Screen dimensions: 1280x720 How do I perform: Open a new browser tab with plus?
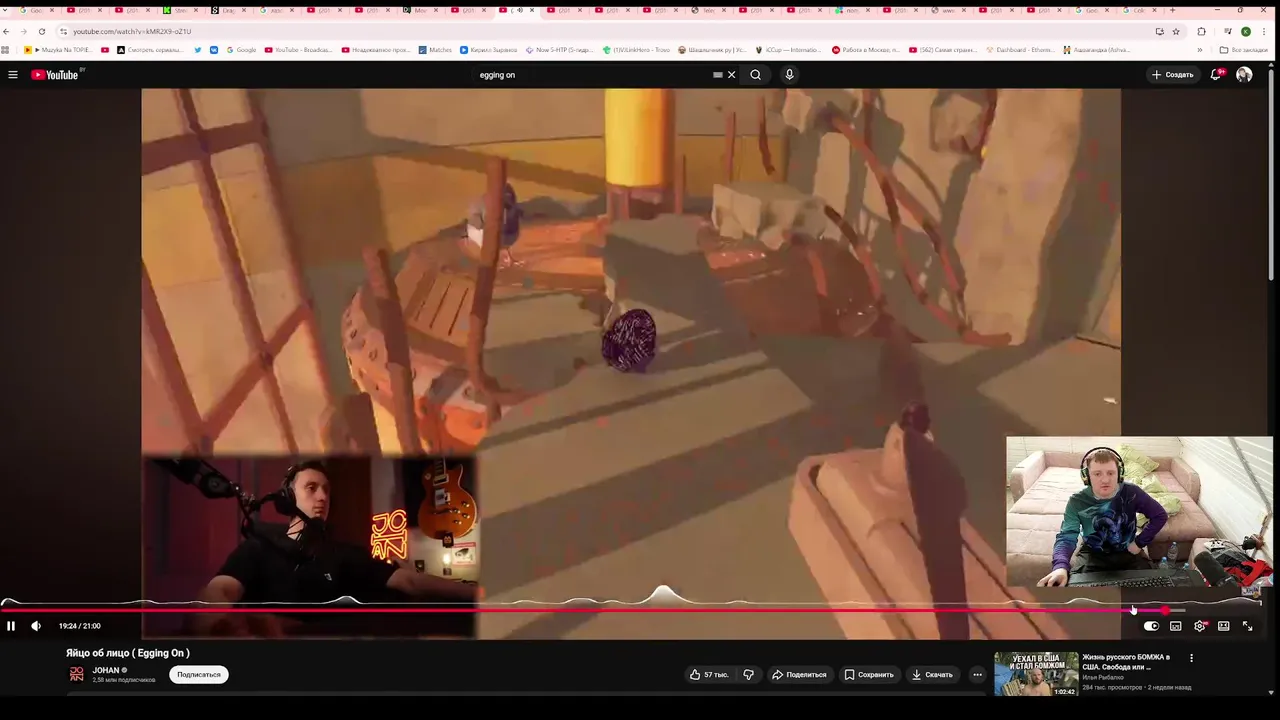(x=1172, y=10)
